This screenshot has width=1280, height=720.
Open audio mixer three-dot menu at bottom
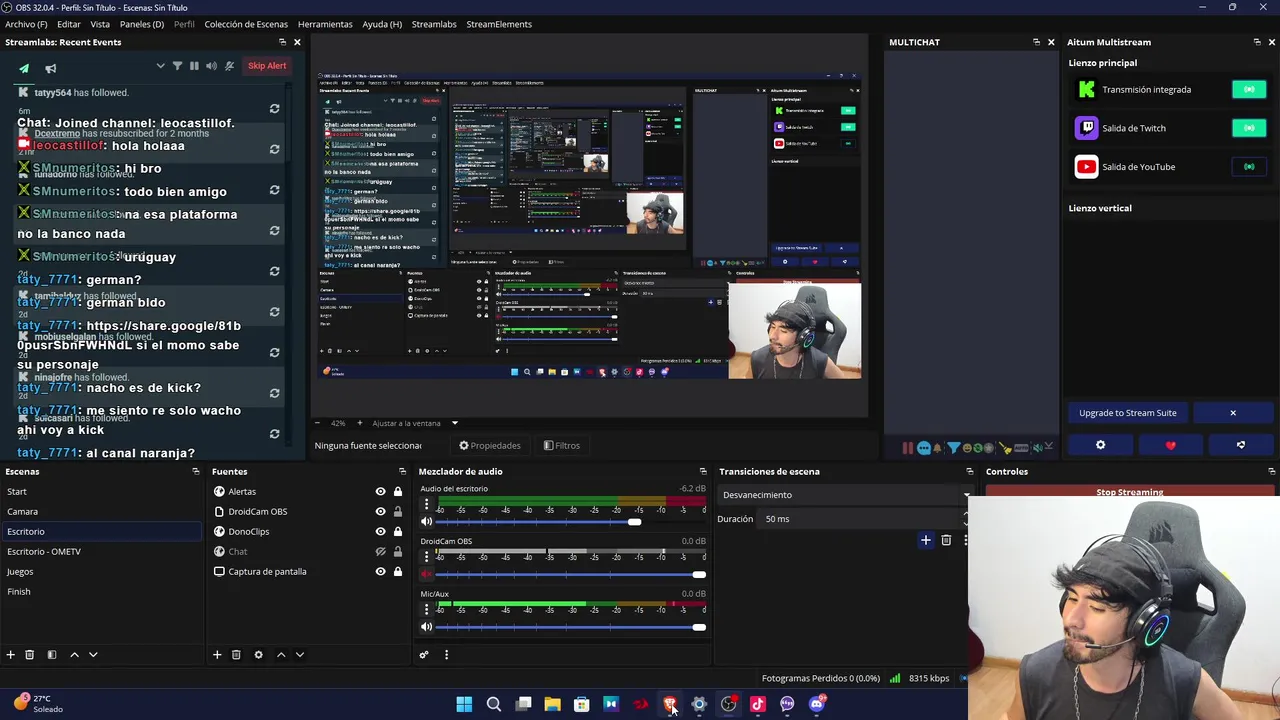pyautogui.click(x=446, y=654)
